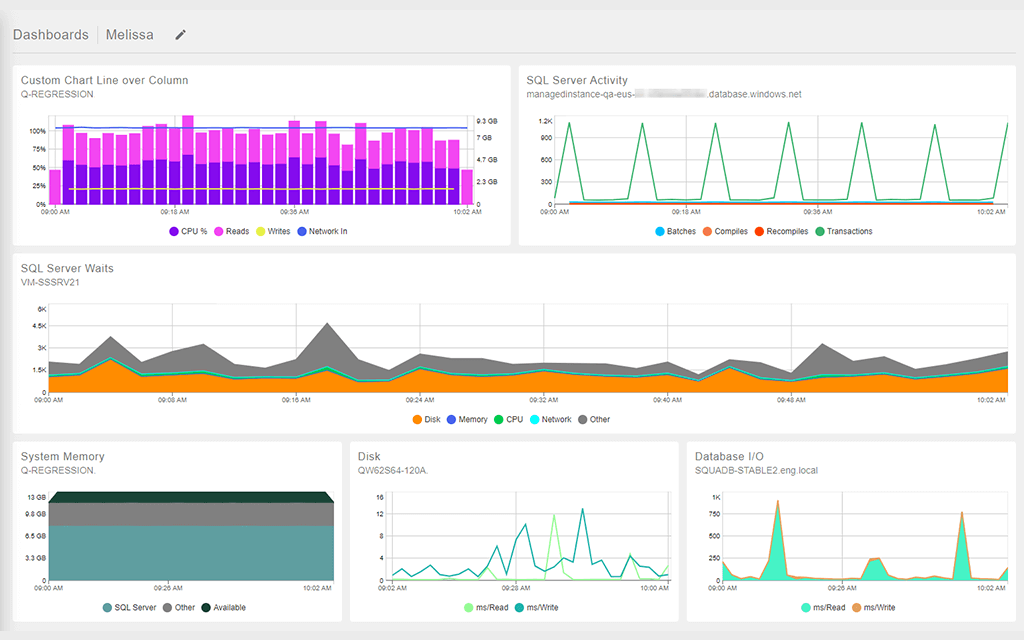Click the pink Reads legend icon

(x=219, y=231)
